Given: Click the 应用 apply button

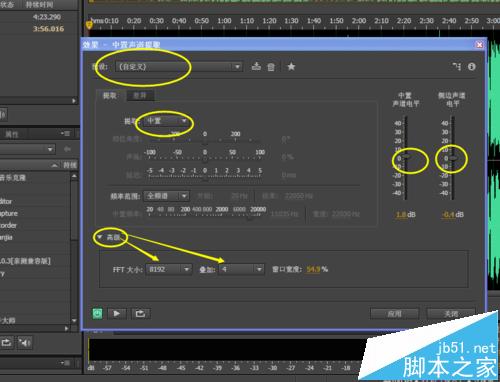Looking at the screenshot, I should tap(394, 314).
